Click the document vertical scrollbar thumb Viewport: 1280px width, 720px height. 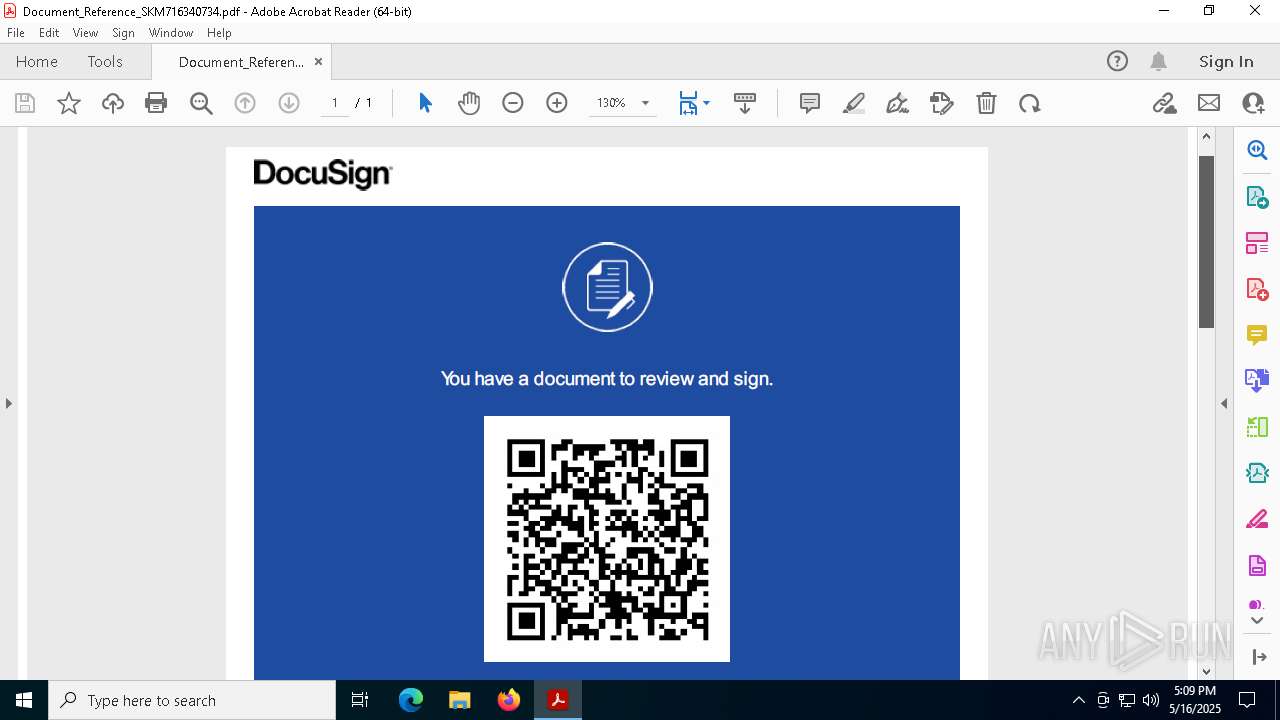[x=1206, y=242]
